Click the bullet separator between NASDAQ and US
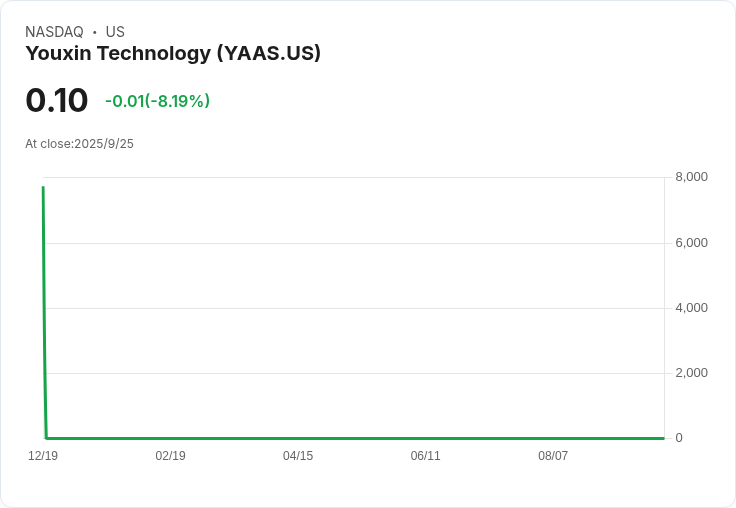736x508 pixels. (x=94, y=32)
